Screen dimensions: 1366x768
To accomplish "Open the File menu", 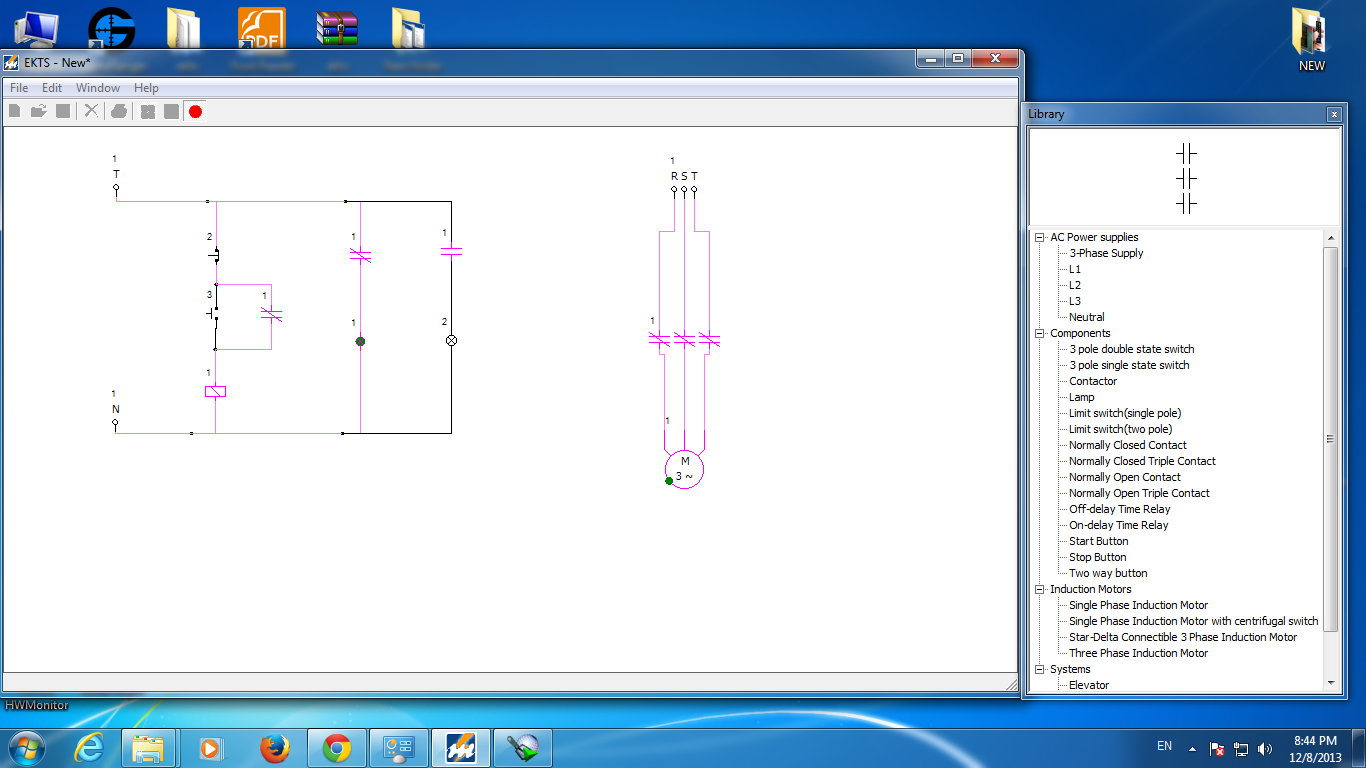I will (x=19, y=88).
